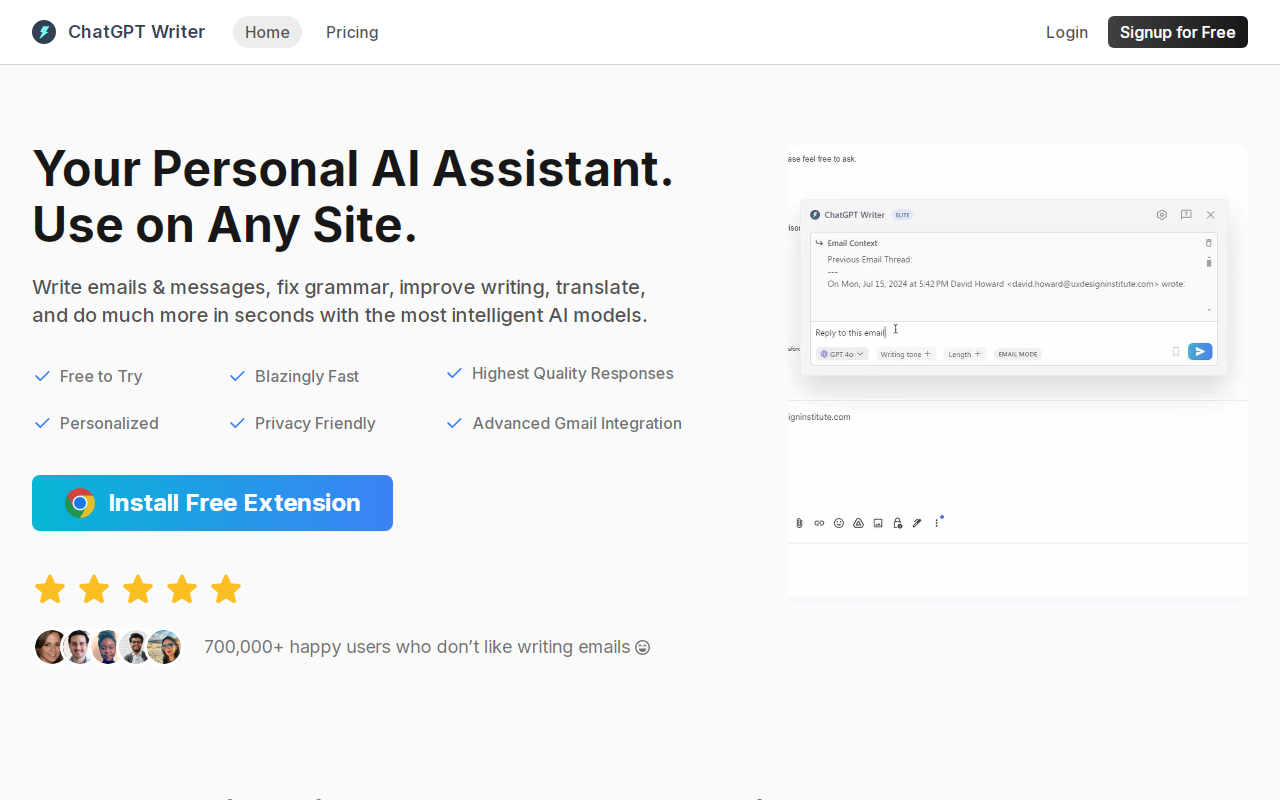Click the checkmark beside Advanced Gmail Integration

454,423
